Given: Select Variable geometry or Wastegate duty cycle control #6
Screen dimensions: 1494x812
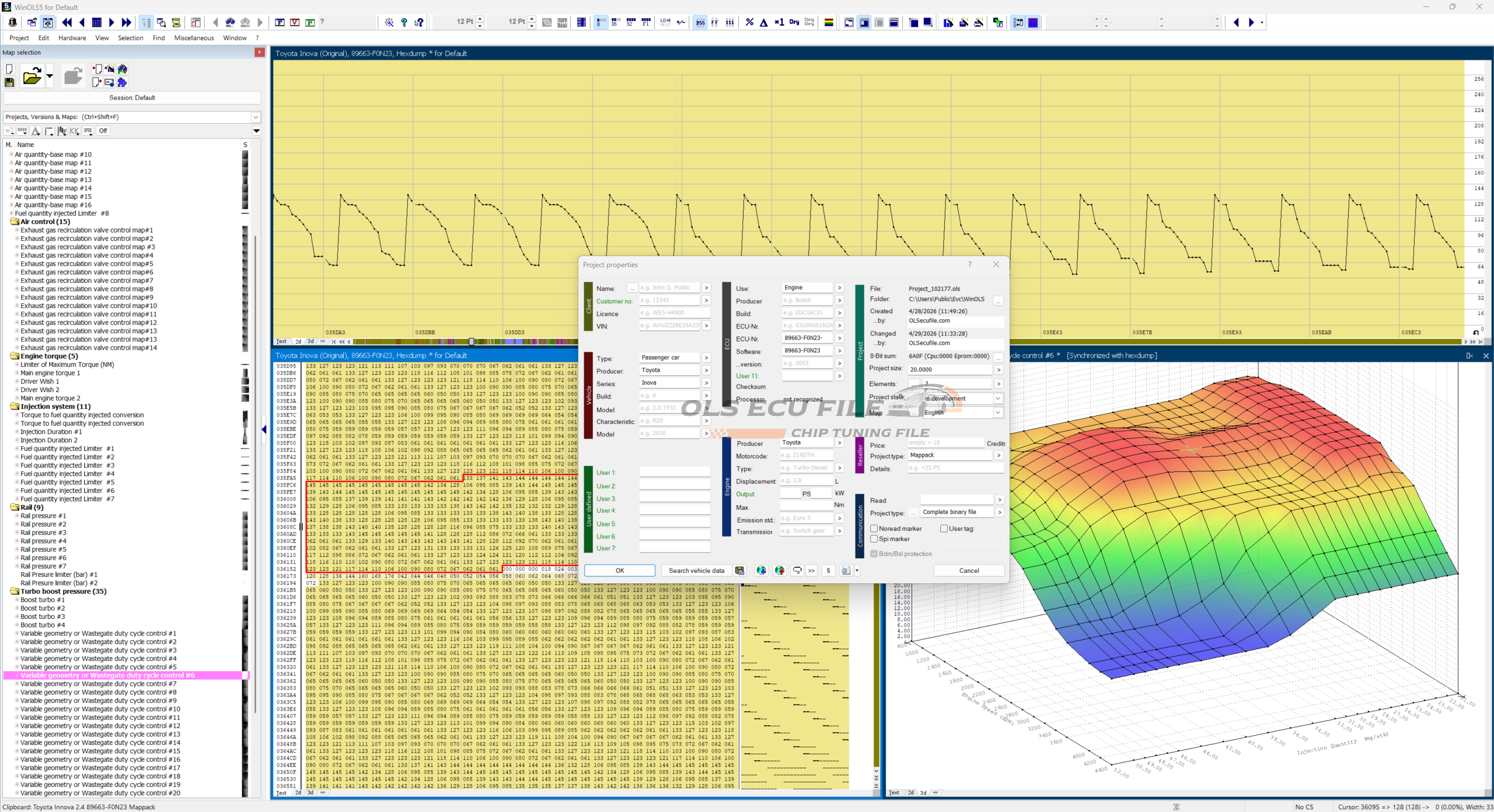Looking at the screenshot, I should coord(107,675).
